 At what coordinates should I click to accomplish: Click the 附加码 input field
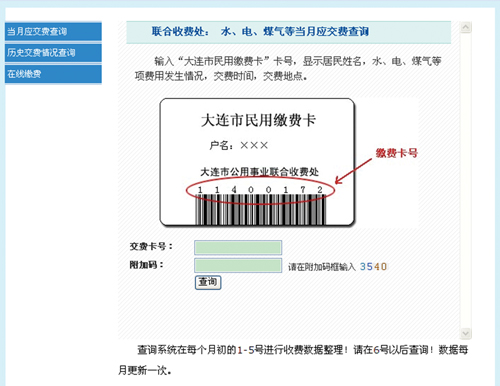[238, 266]
